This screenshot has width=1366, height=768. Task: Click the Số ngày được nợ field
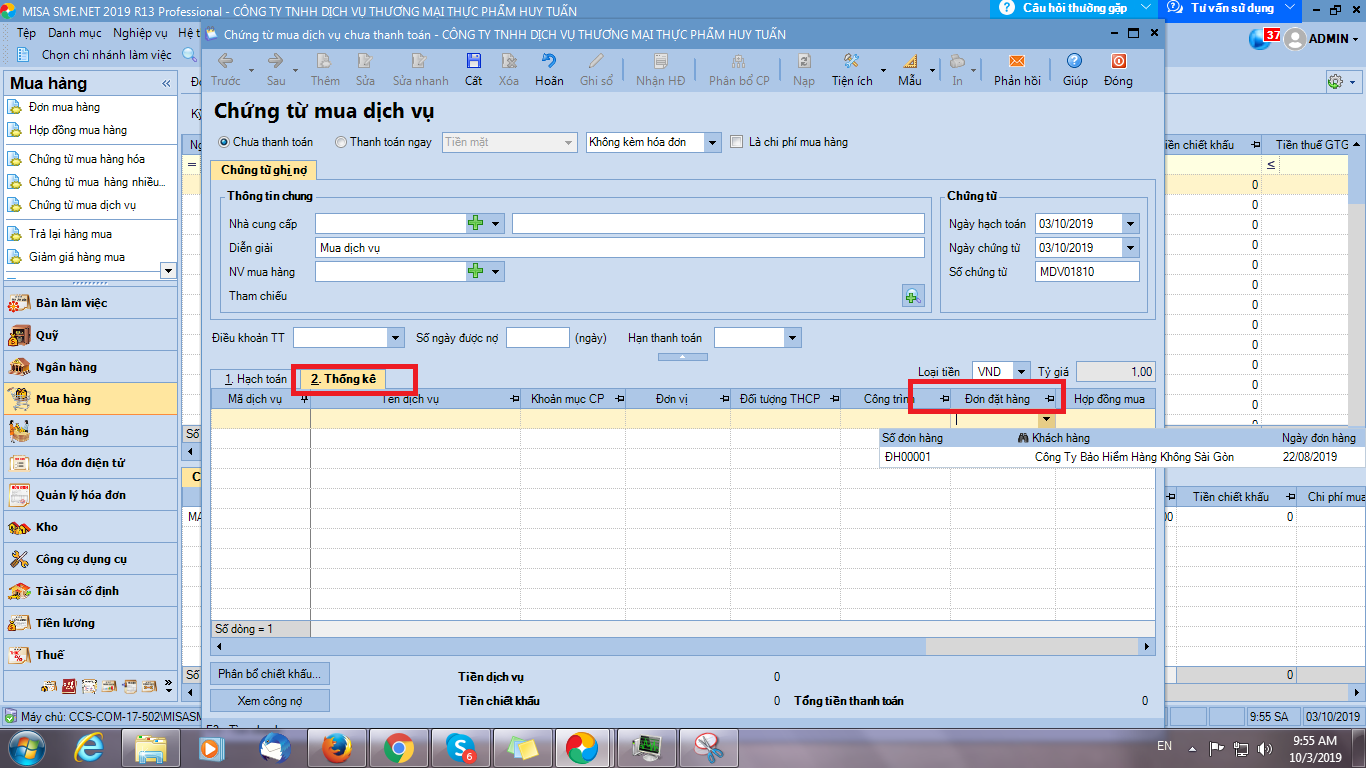[538, 338]
